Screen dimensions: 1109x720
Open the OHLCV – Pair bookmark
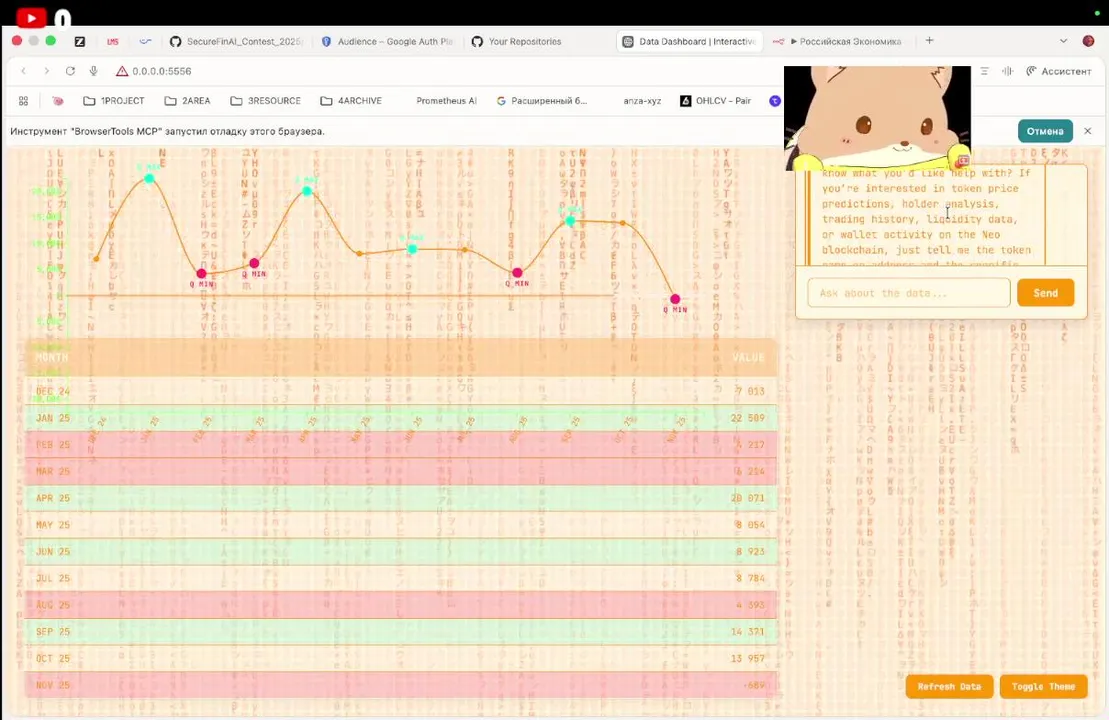715,100
